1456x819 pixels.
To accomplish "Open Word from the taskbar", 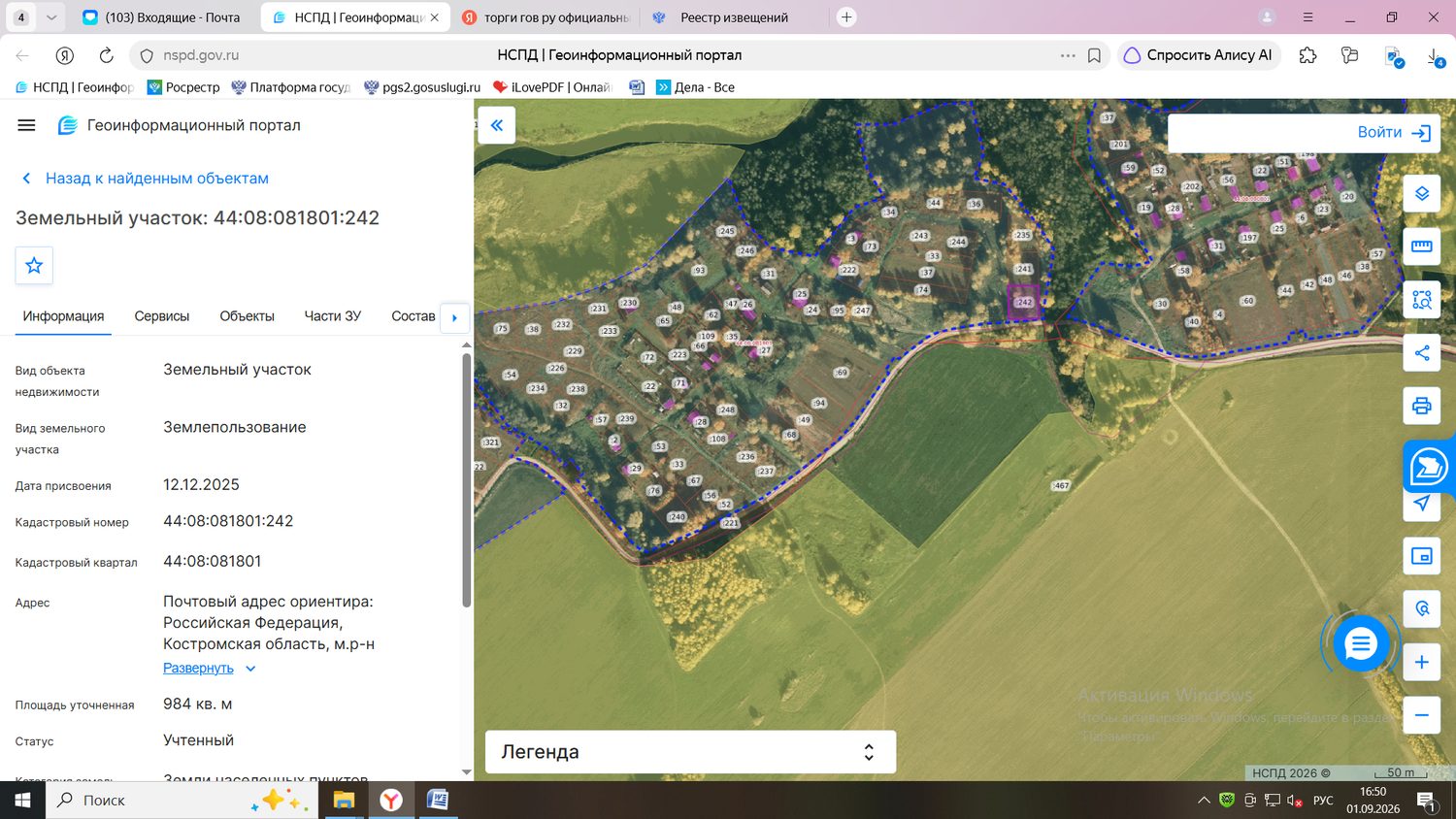I will 438,801.
